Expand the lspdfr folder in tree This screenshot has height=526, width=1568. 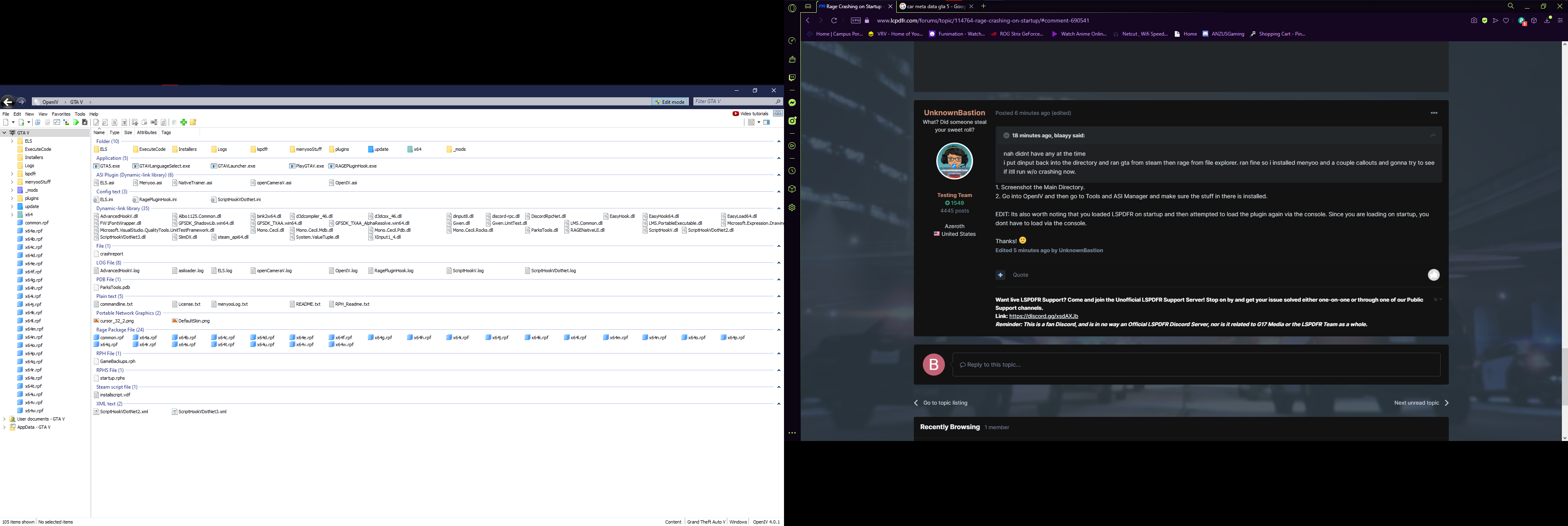click(11, 174)
